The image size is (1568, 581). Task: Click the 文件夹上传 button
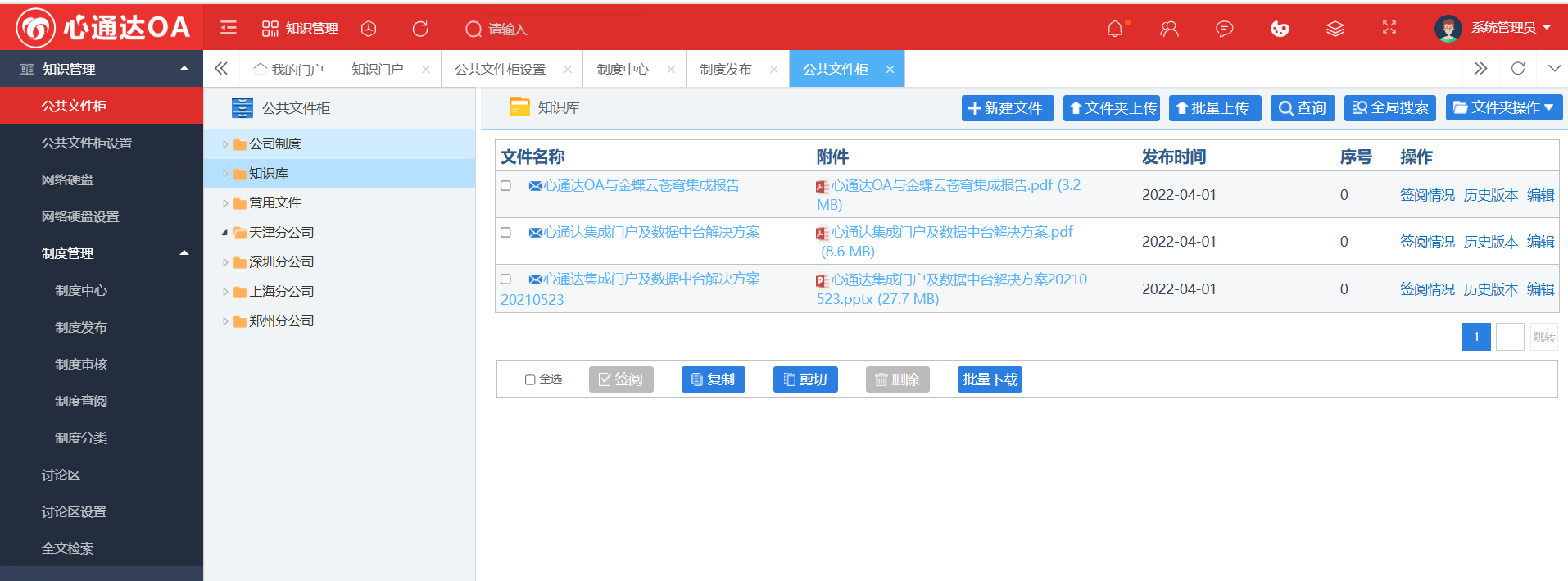coord(1112,107)
